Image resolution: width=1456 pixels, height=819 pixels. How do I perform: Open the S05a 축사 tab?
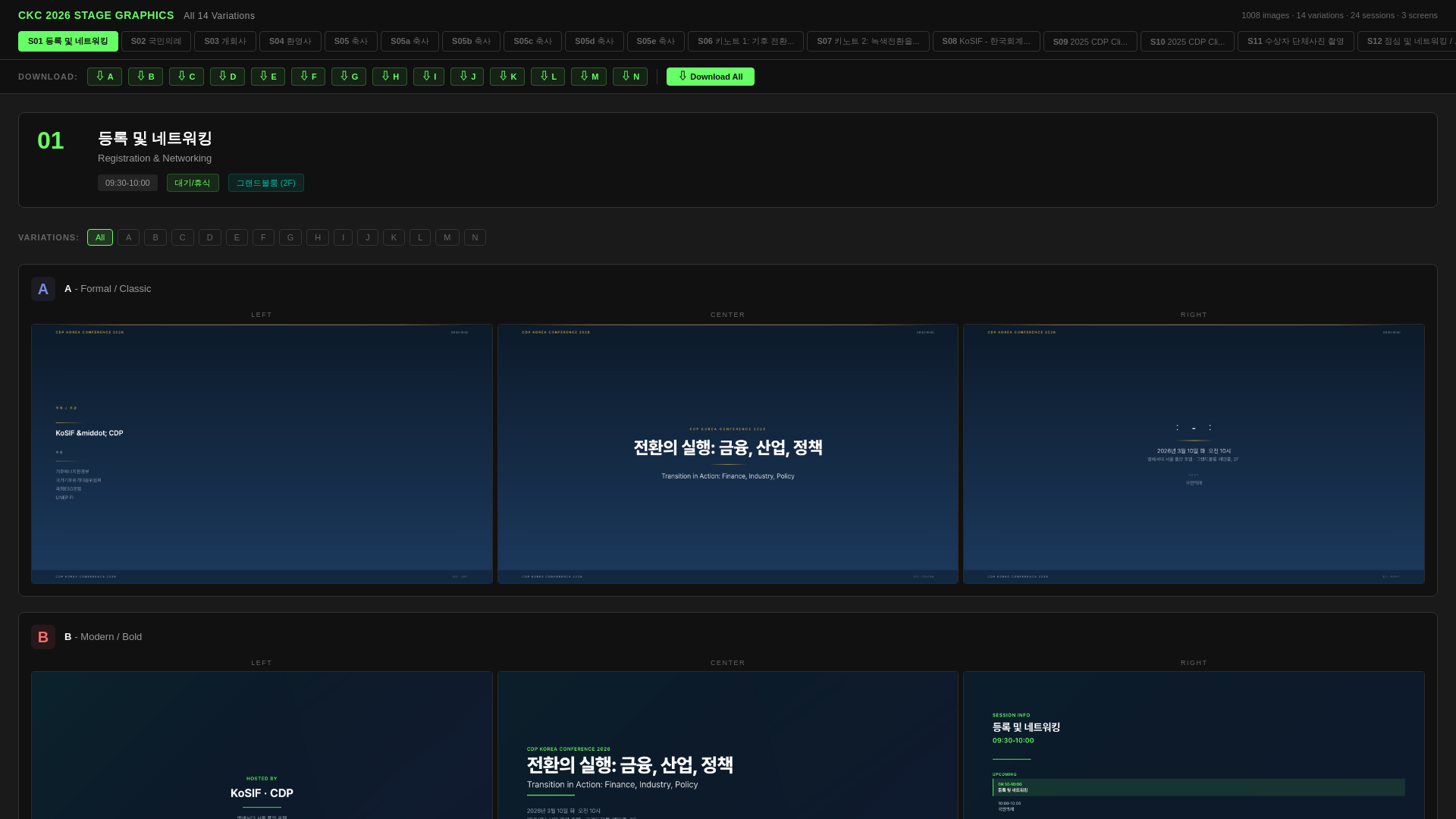pos(409,41)
